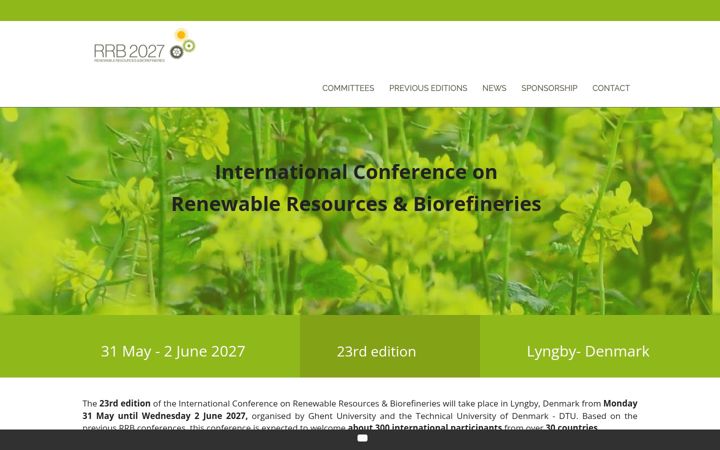Click the Lyngby- Denmark panel
The width and height of the screenshot is (720, 450).
tap(600, 346)
